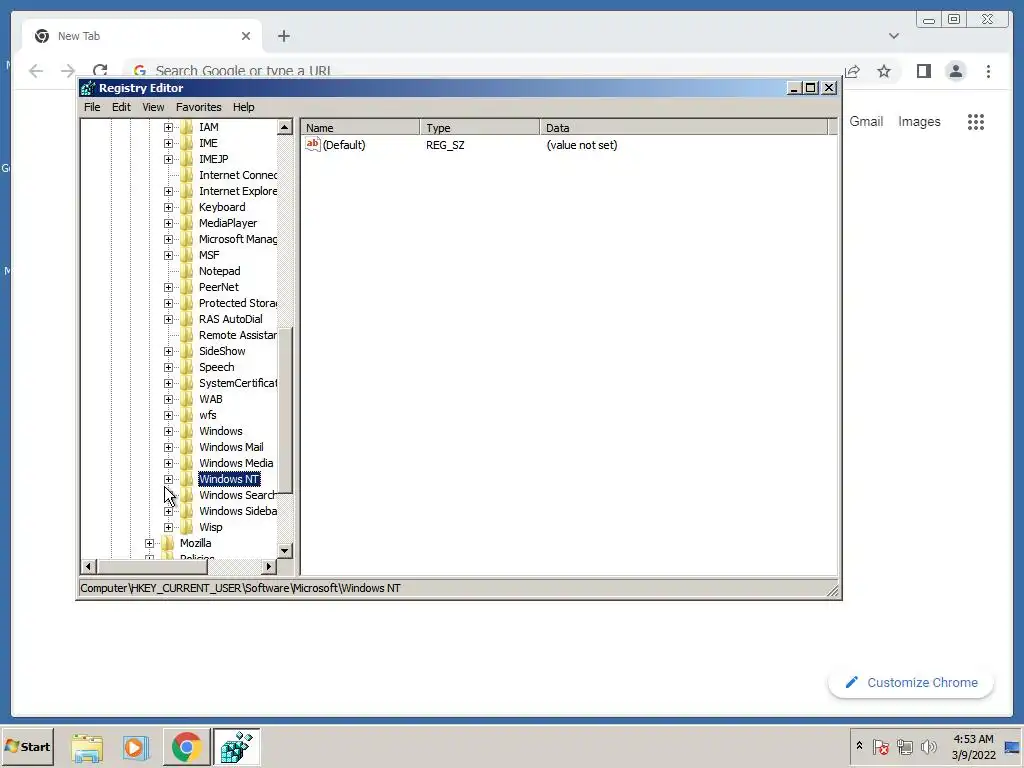
Task: Open Chrome side panel icon
Action: coord(923,71)
